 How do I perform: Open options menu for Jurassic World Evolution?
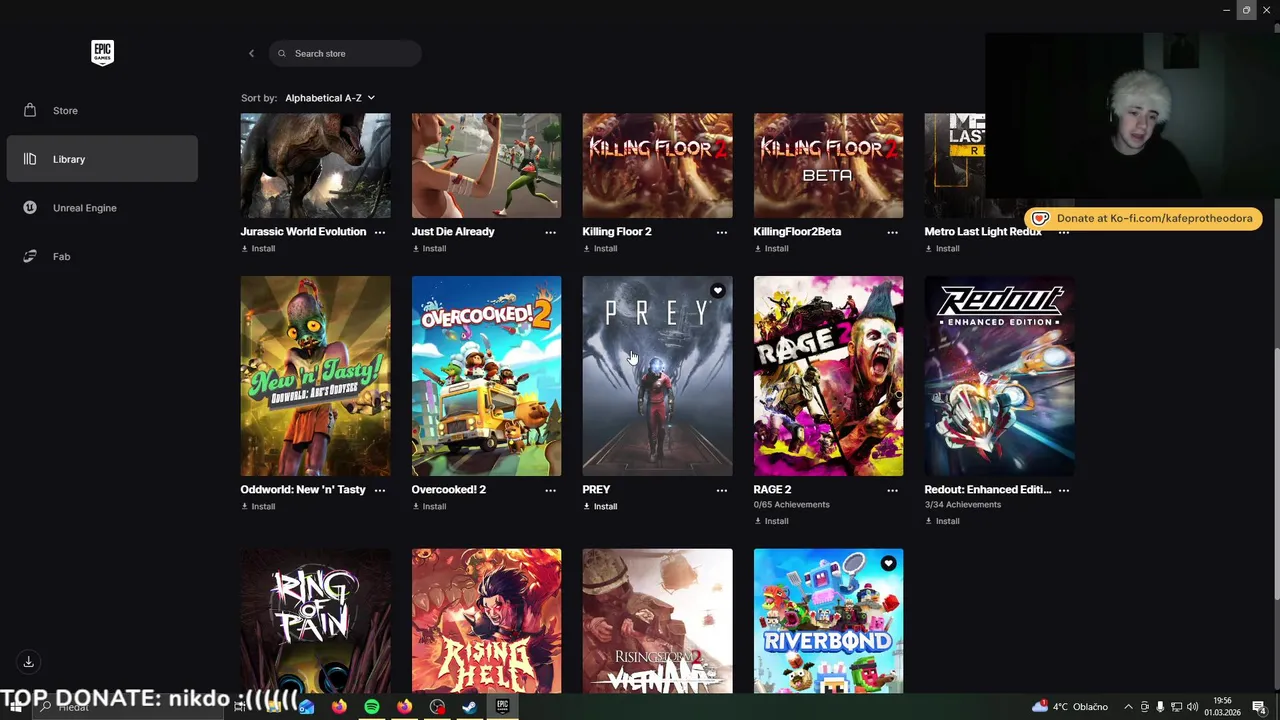pyautogui.click(x=379, y=232)
